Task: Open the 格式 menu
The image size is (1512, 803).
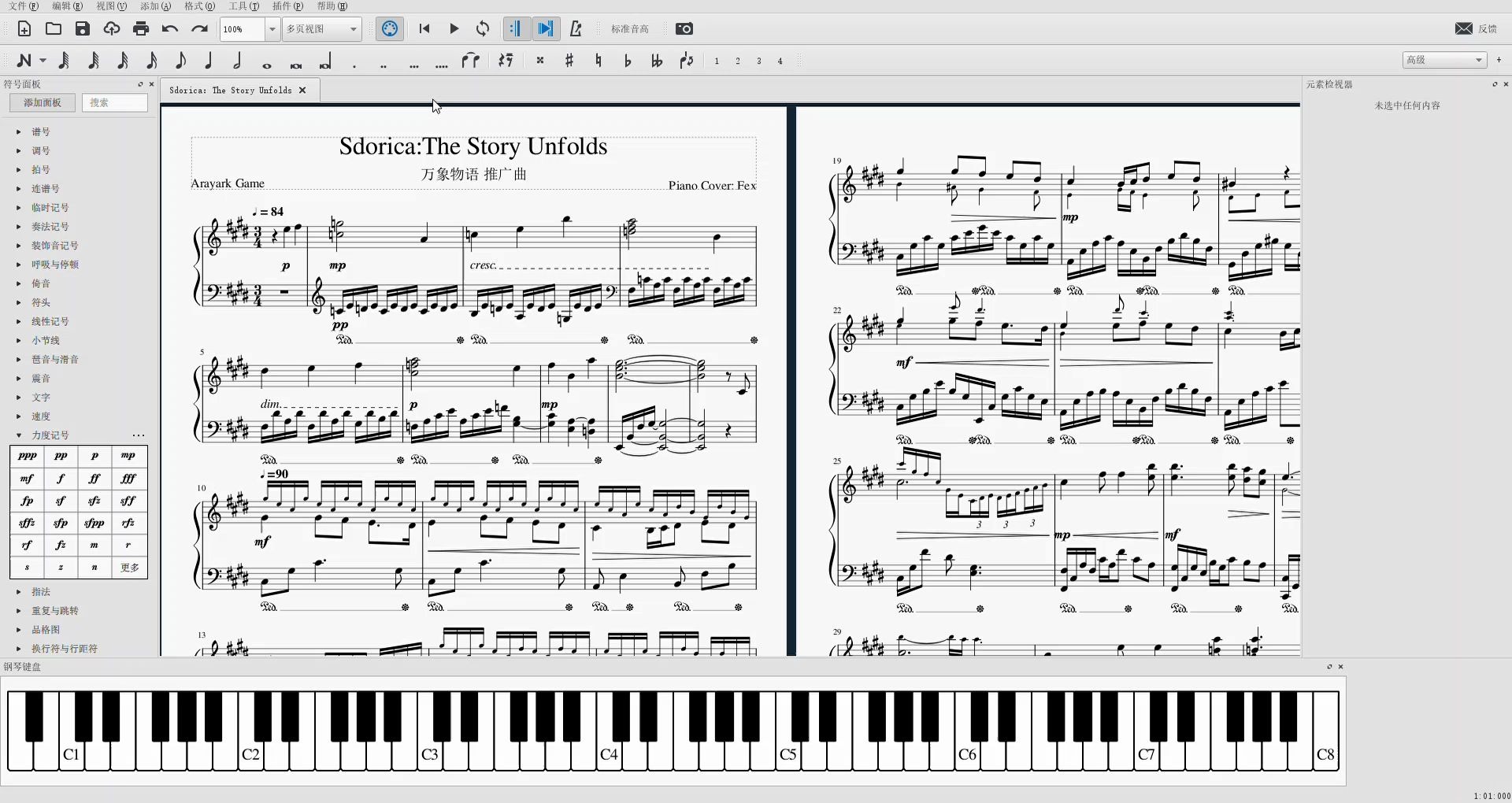Action: point(200,6)
